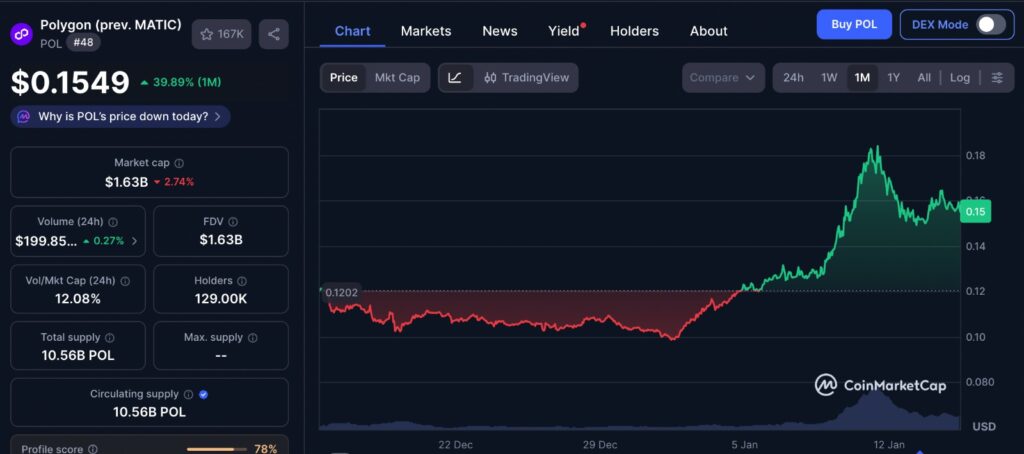The width and height of the screenshot is (1024, 454).
Task: Select Mkt Cap chart view
Action: coord(397,78)
